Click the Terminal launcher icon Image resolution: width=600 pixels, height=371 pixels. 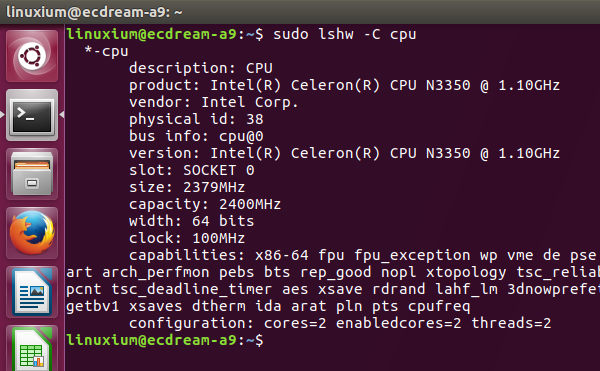pos(32,115)
